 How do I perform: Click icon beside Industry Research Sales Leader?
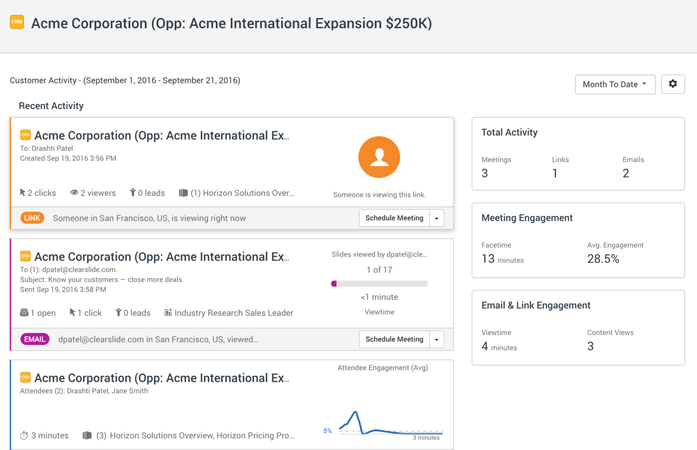click(168, 313)
